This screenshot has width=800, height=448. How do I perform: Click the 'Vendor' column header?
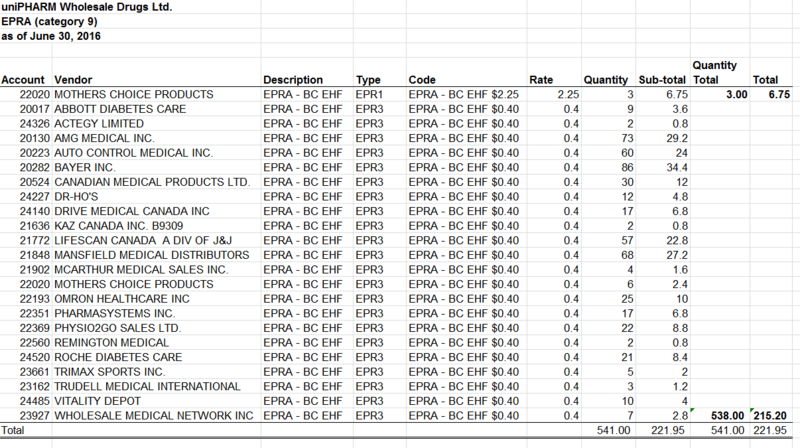pos(73,80)
